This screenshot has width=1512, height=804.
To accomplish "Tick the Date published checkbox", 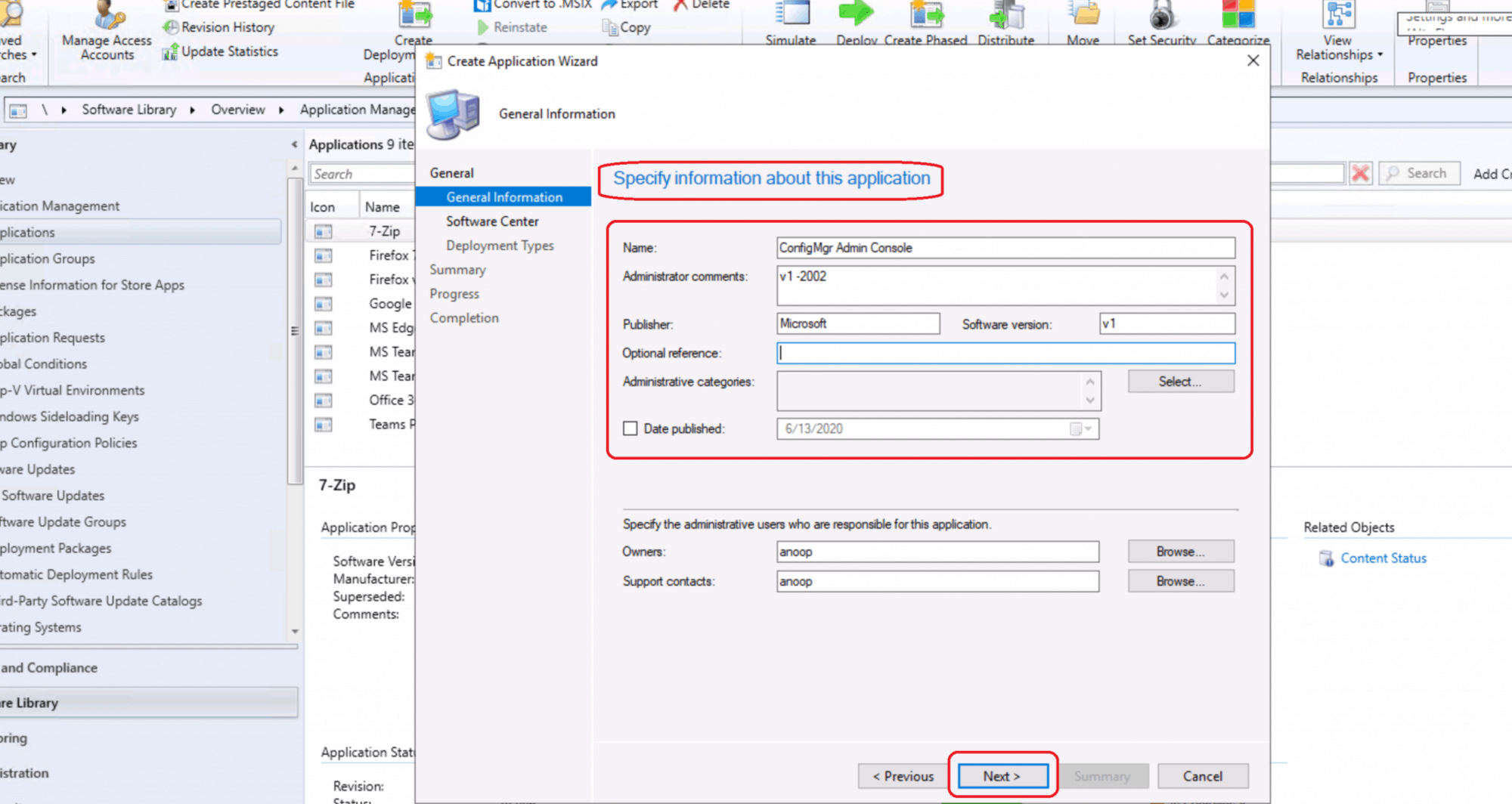I will (631, 428).
